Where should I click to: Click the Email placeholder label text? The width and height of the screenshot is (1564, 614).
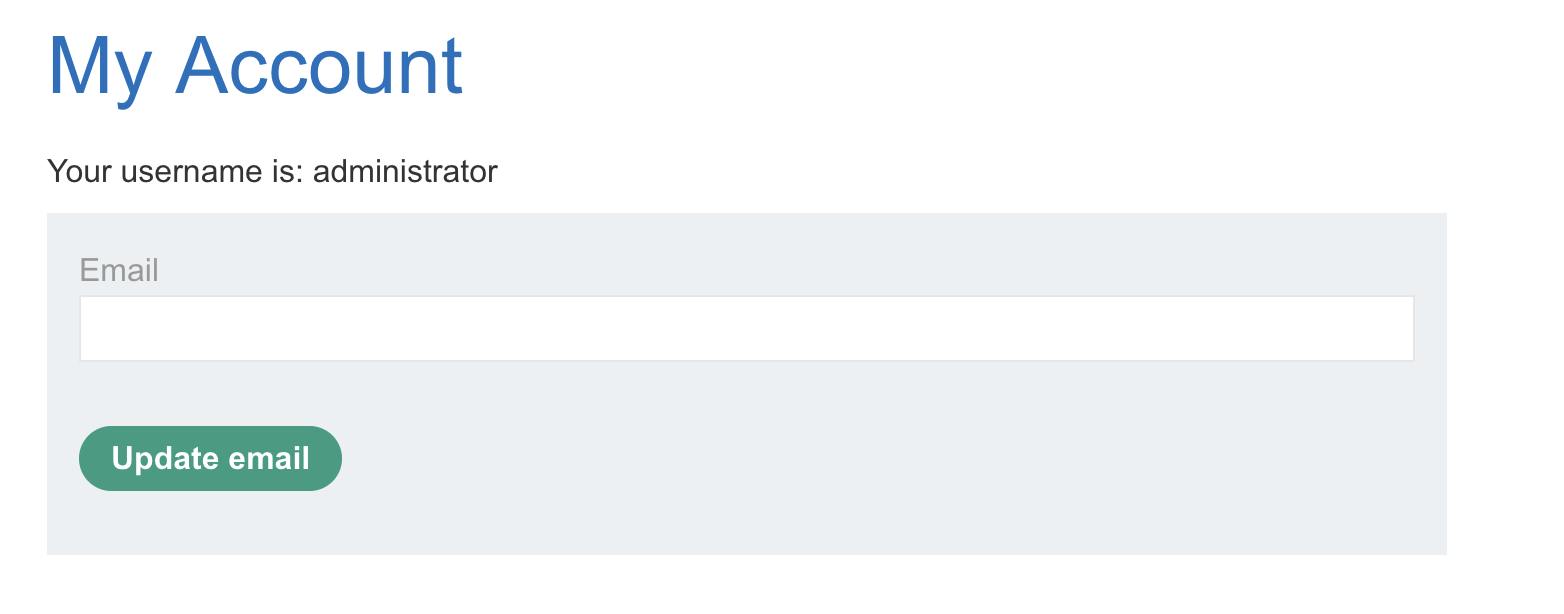117,270
